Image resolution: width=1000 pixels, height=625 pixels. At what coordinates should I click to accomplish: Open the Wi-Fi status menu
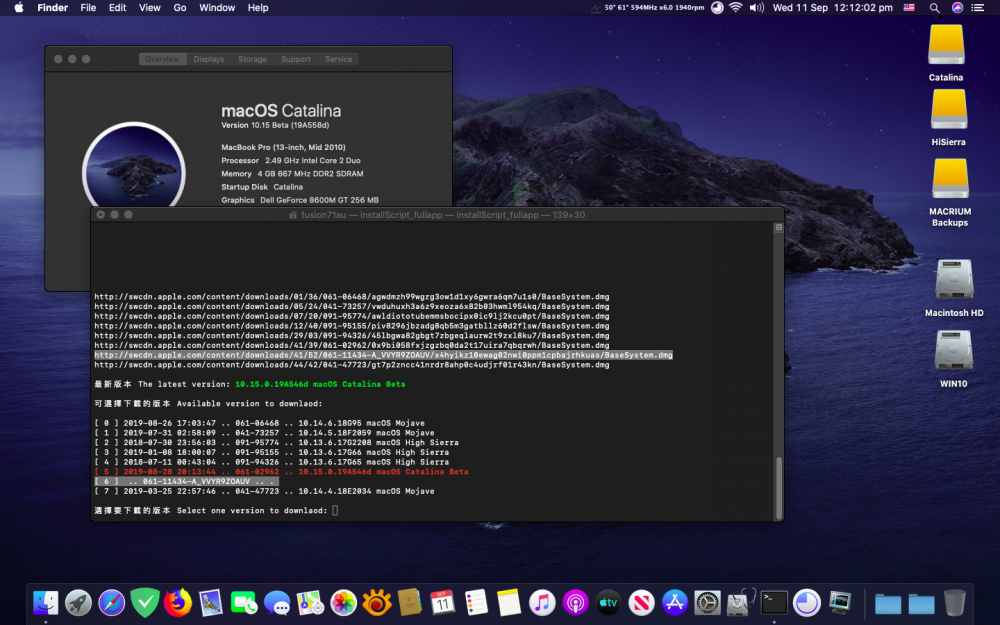tap(736, 8)
